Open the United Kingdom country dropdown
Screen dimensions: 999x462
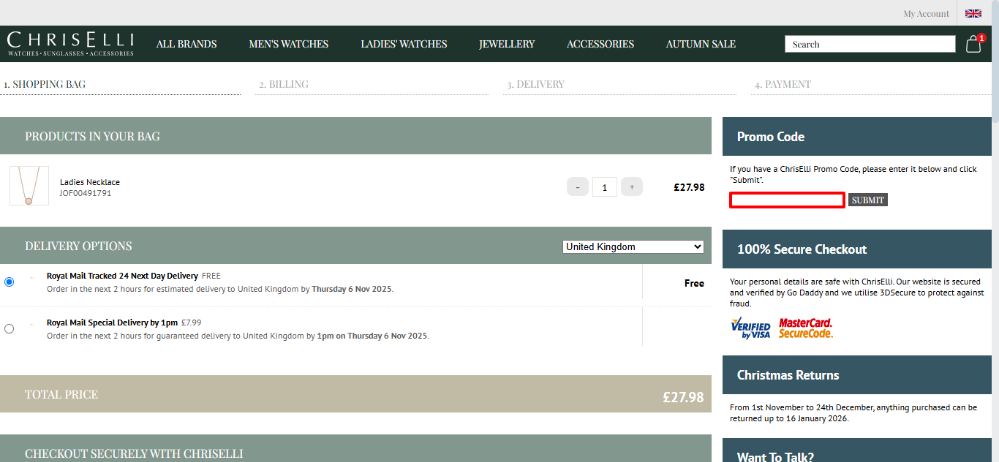click(633, 247)
